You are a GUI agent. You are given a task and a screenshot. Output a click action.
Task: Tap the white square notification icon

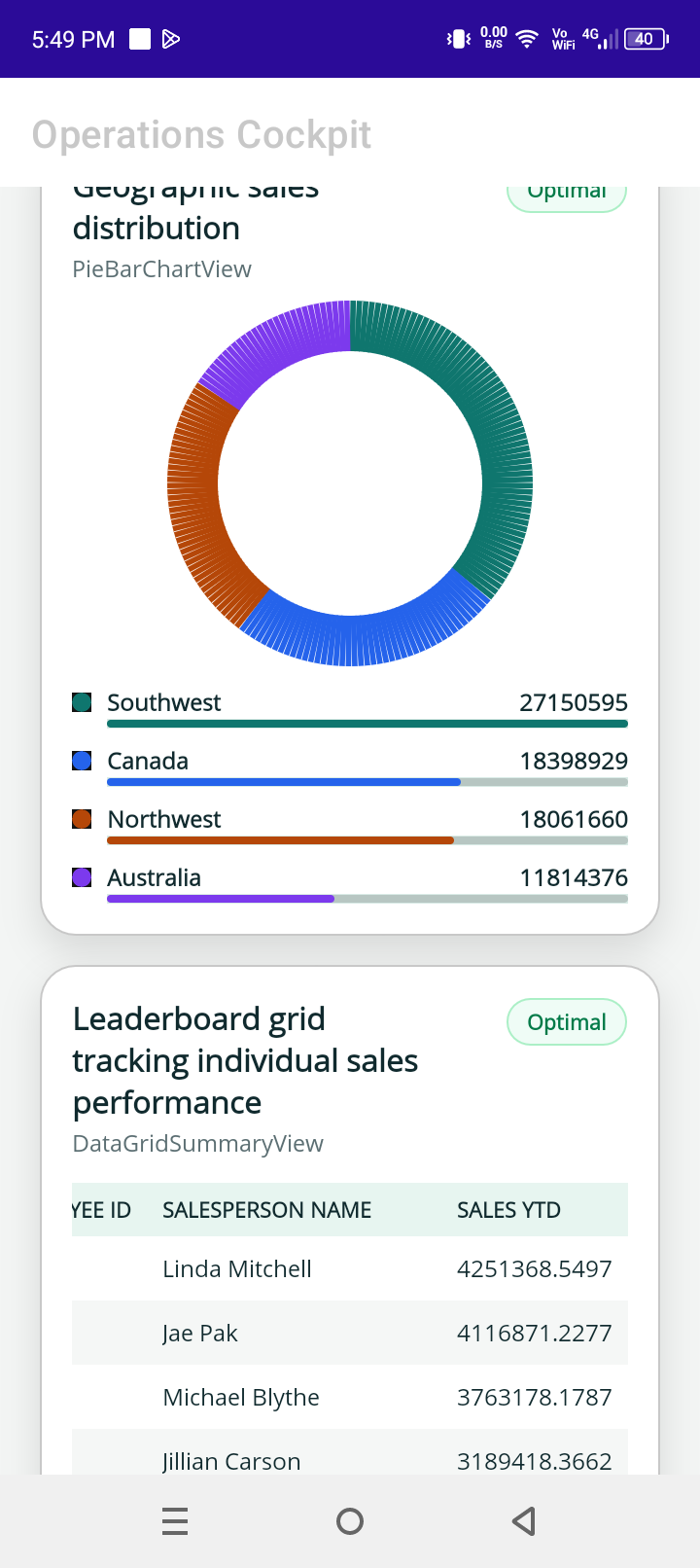(x=140, y=39)
